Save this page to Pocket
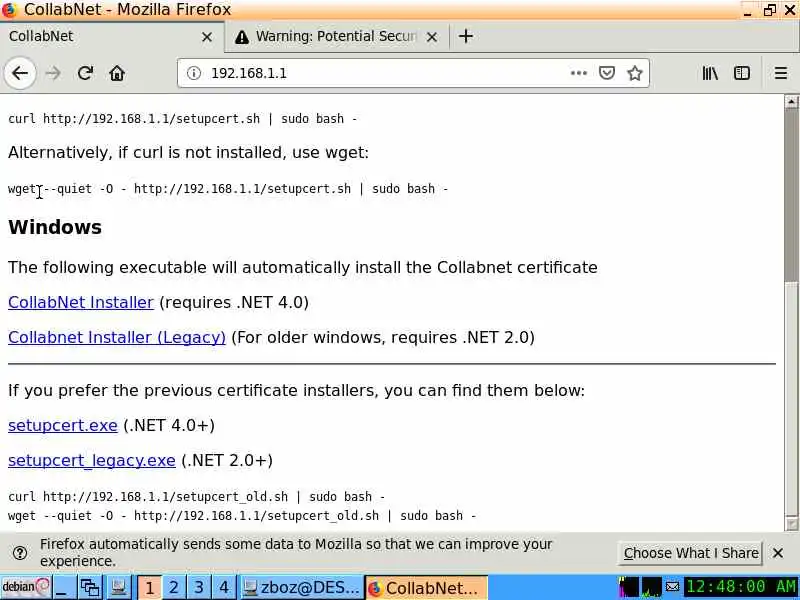The width and height of the screenshot is (800, 600). [x=607, y=73]
